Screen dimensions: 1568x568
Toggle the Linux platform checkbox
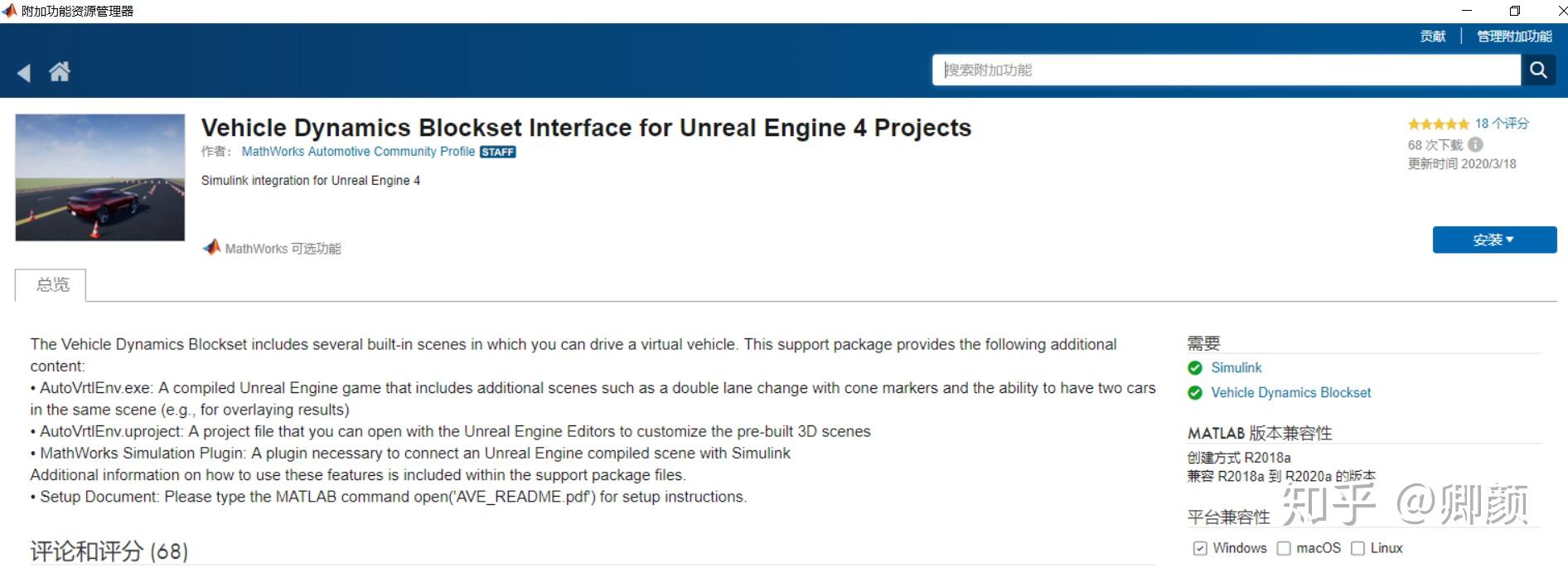point(1357,548)
